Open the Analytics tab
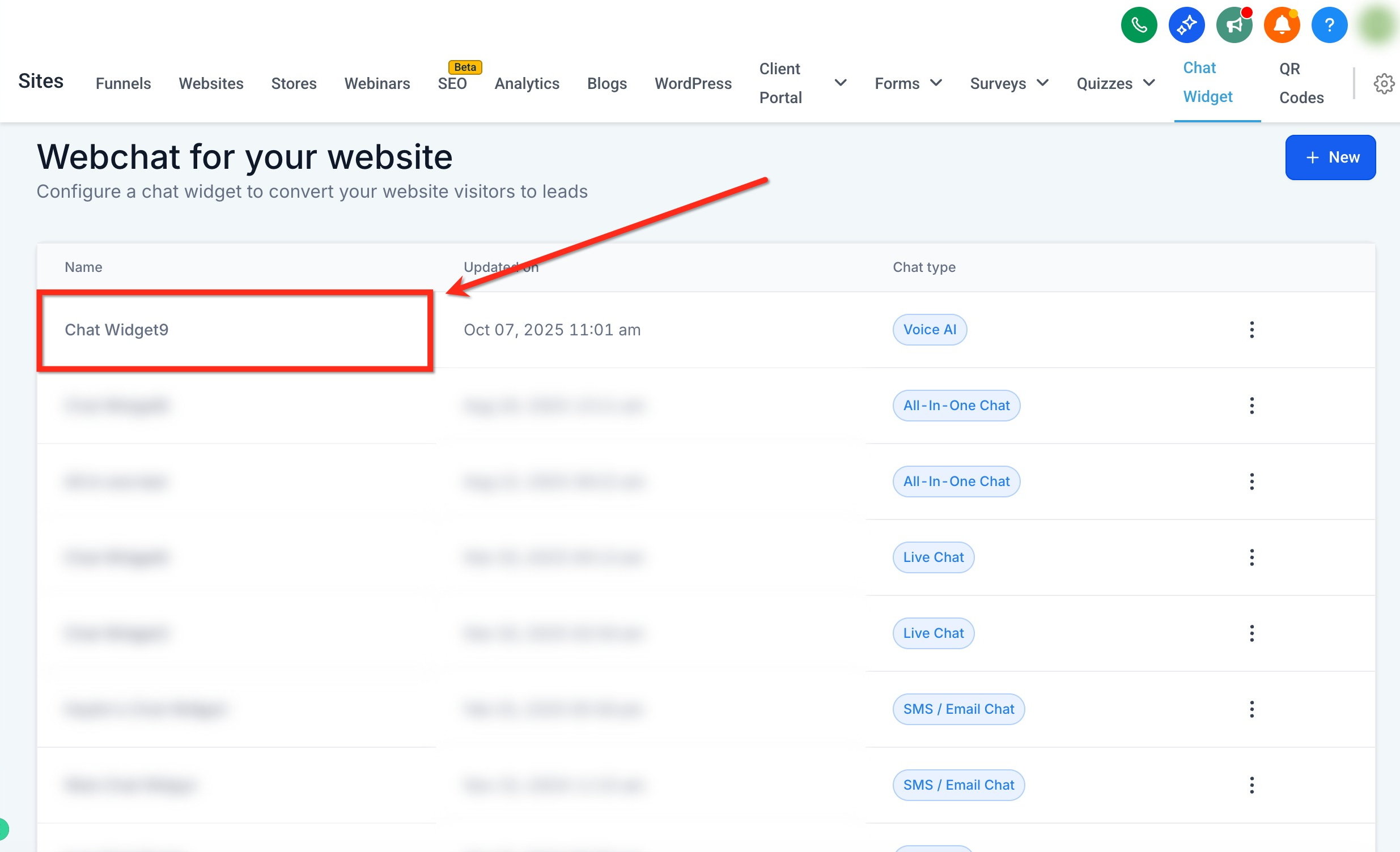This screenshot has height=852, width=1400. [x=527, y=83]
